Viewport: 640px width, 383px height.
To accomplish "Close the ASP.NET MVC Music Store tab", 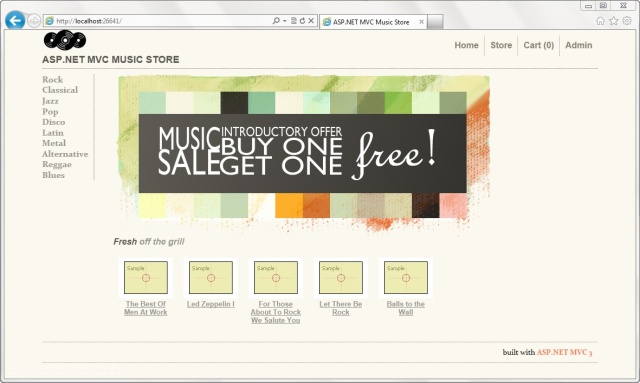I will point(421,22).
